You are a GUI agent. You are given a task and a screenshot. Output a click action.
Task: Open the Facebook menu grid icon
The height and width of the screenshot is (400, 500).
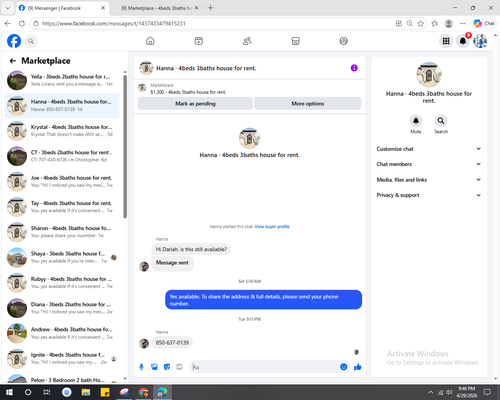coord(446,41)
